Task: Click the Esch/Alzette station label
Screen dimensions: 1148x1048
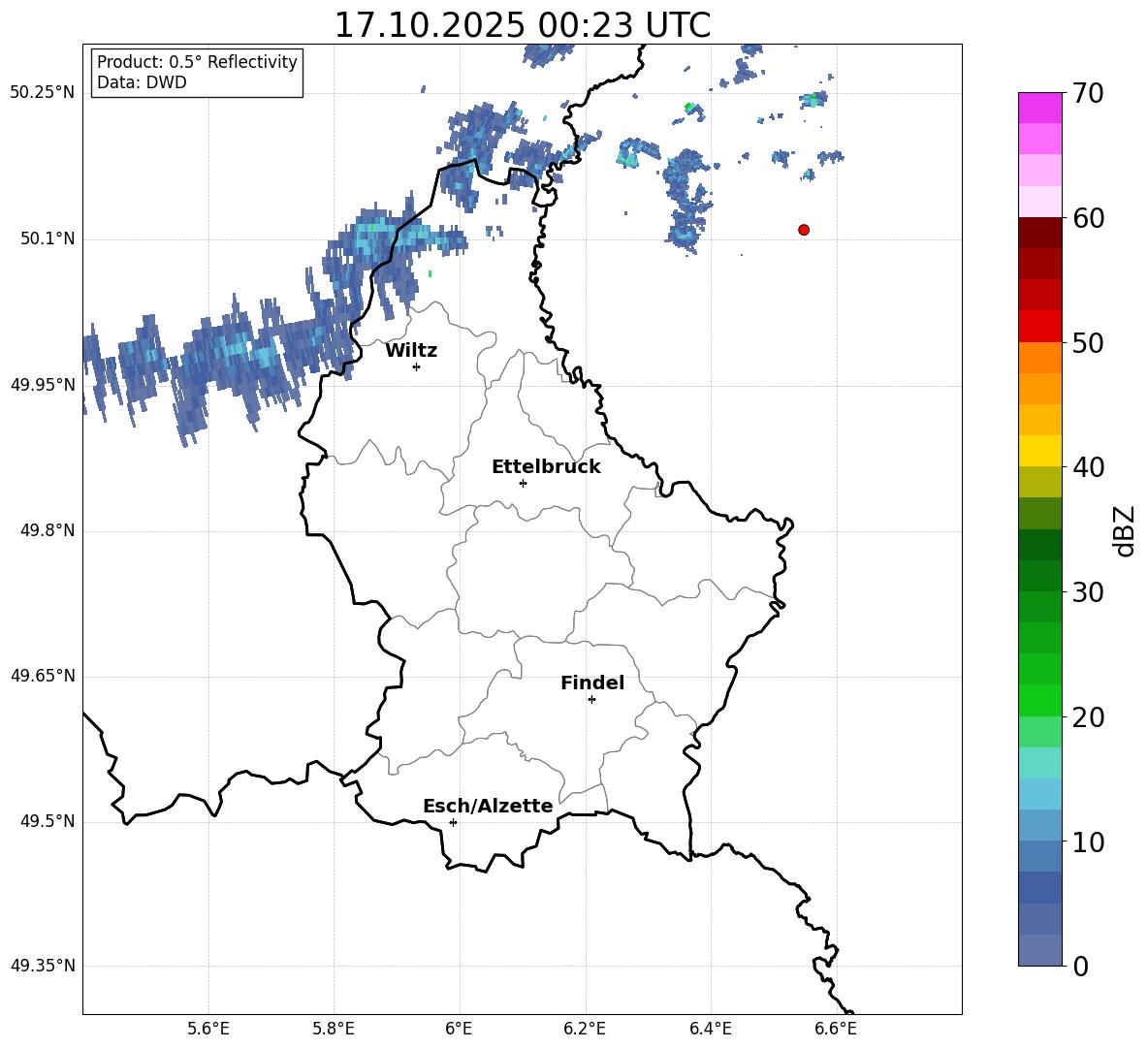Action: click(x=488, y=806)
